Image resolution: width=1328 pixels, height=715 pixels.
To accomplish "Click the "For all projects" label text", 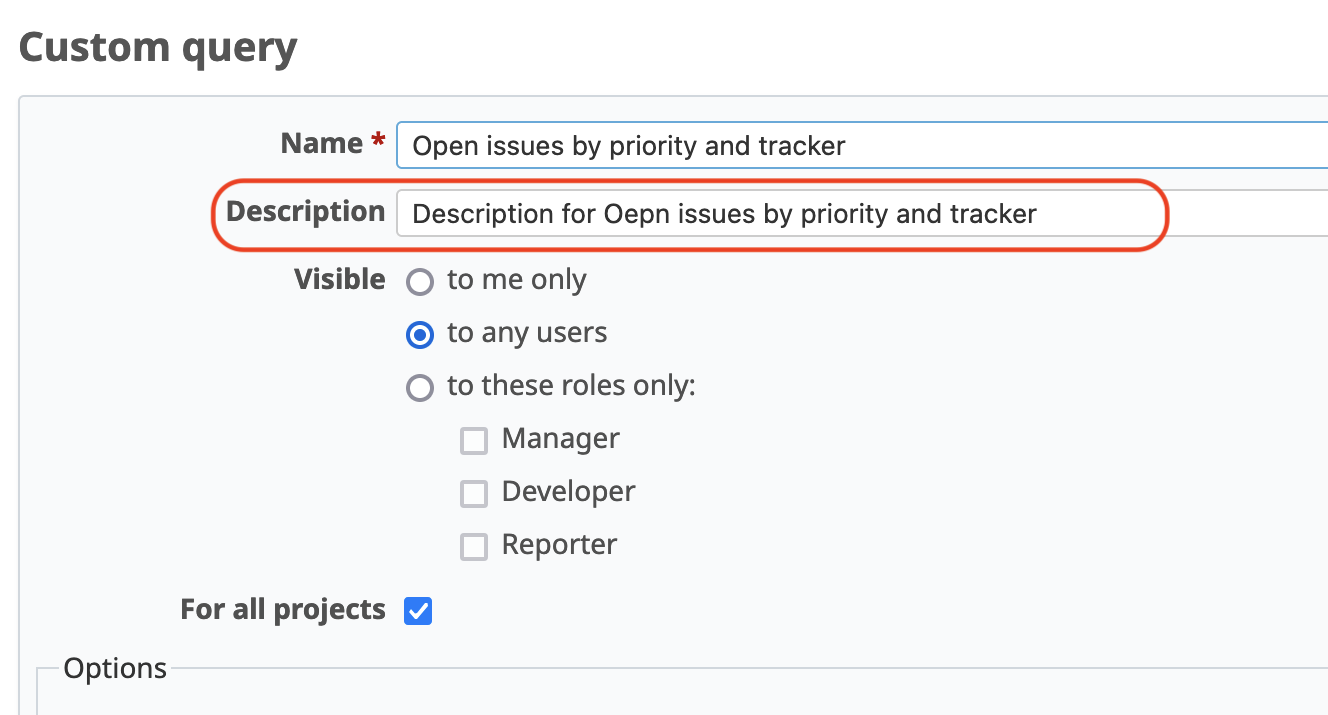I will 282,610.
